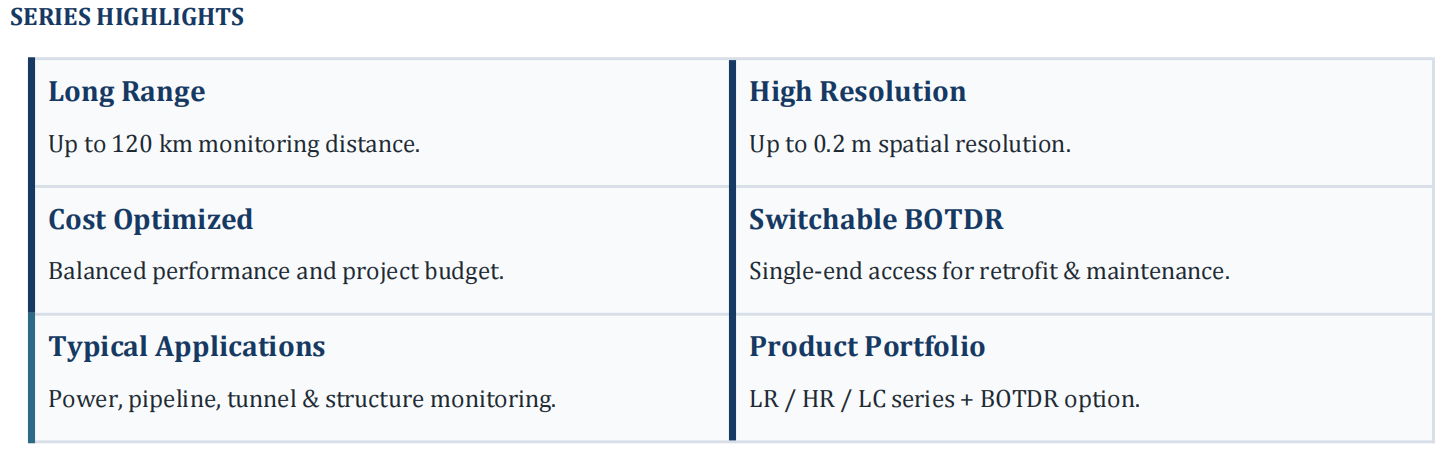The width and height of the screenshot is (1440, 449).
Task: Select the Typical Applications heading
Action: pyautogui.click(x=187, y=347)
